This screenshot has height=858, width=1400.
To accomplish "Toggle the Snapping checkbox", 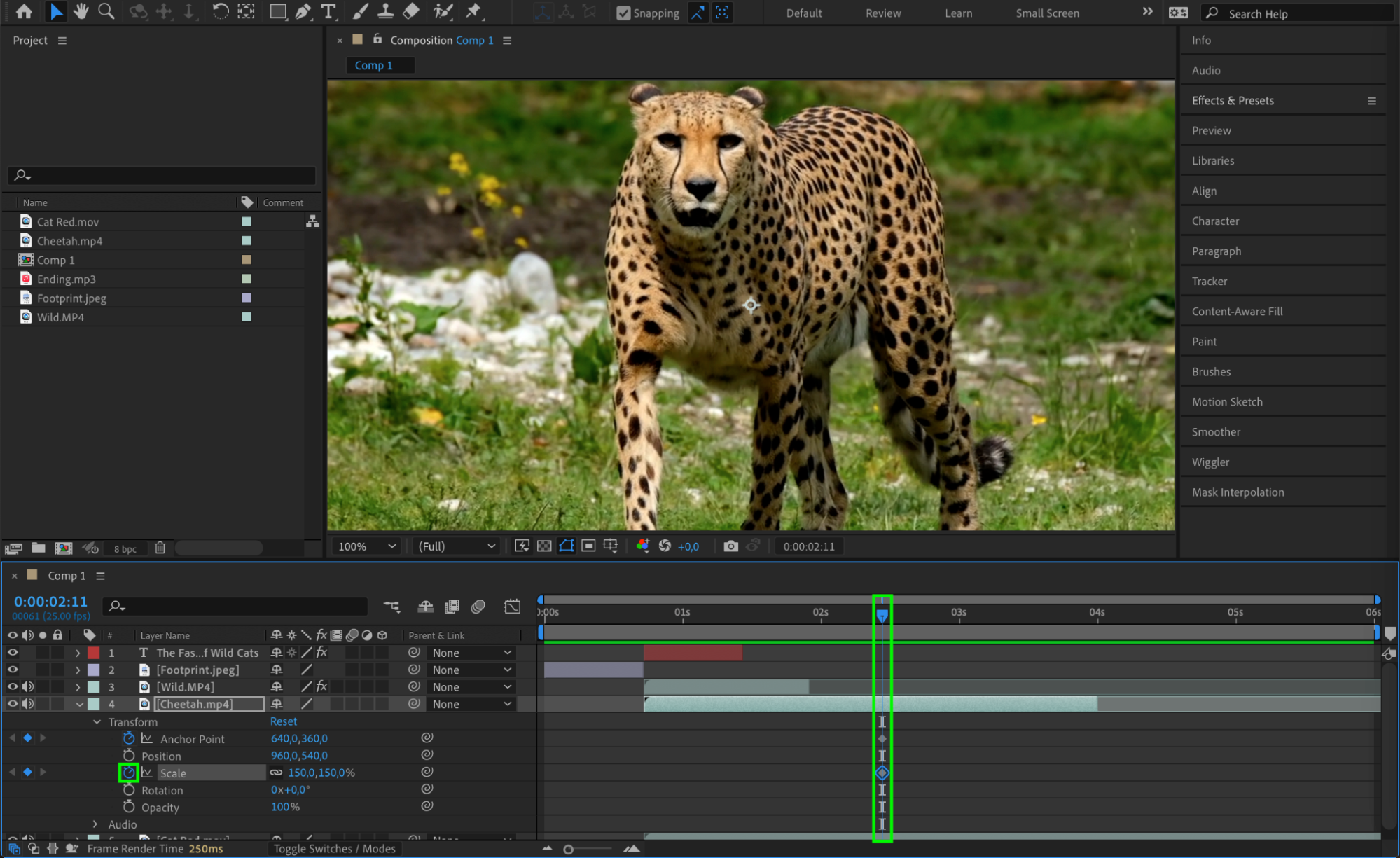I will (623, 13).
